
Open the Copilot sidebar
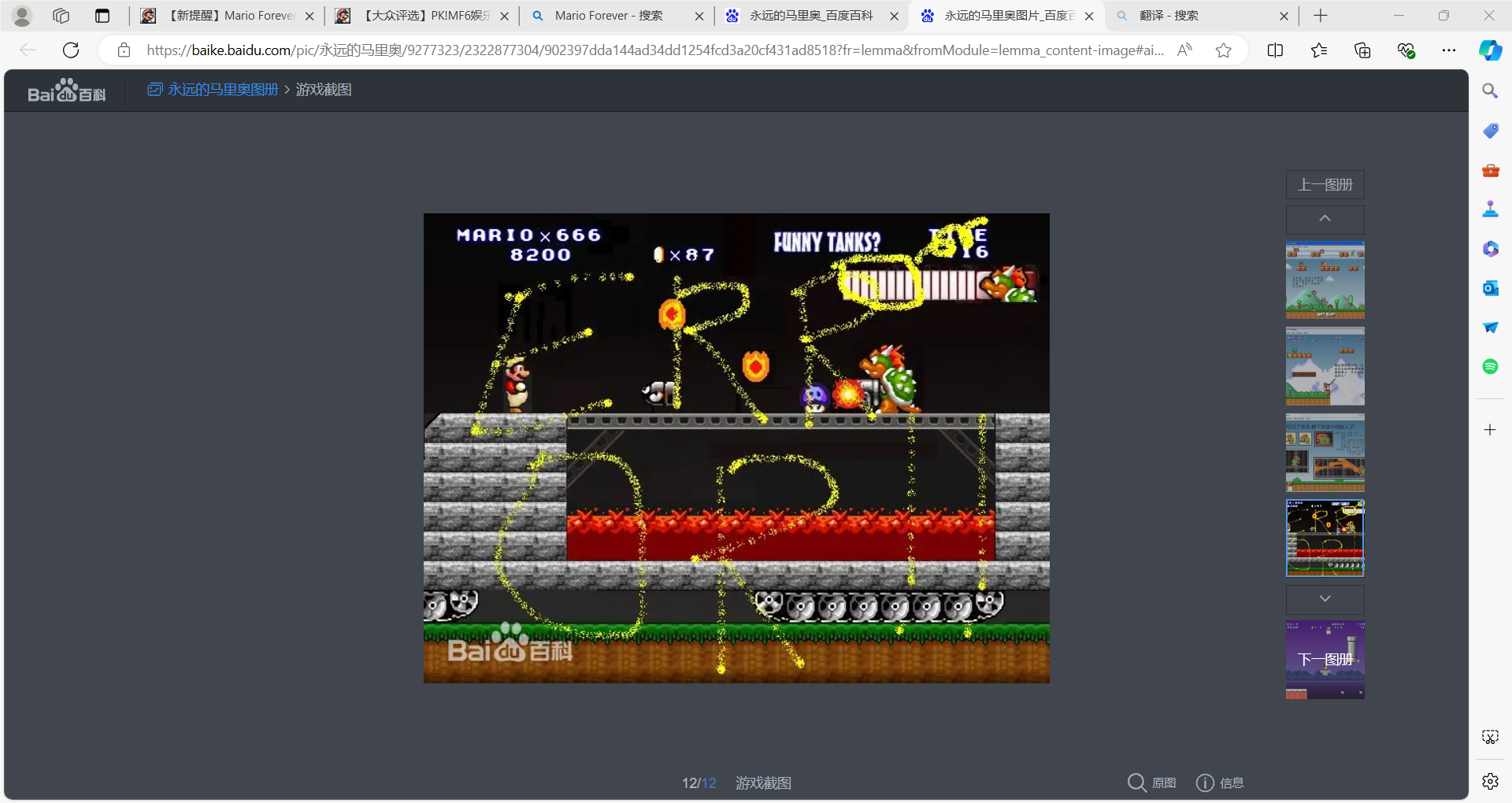tap(1490, 50)
